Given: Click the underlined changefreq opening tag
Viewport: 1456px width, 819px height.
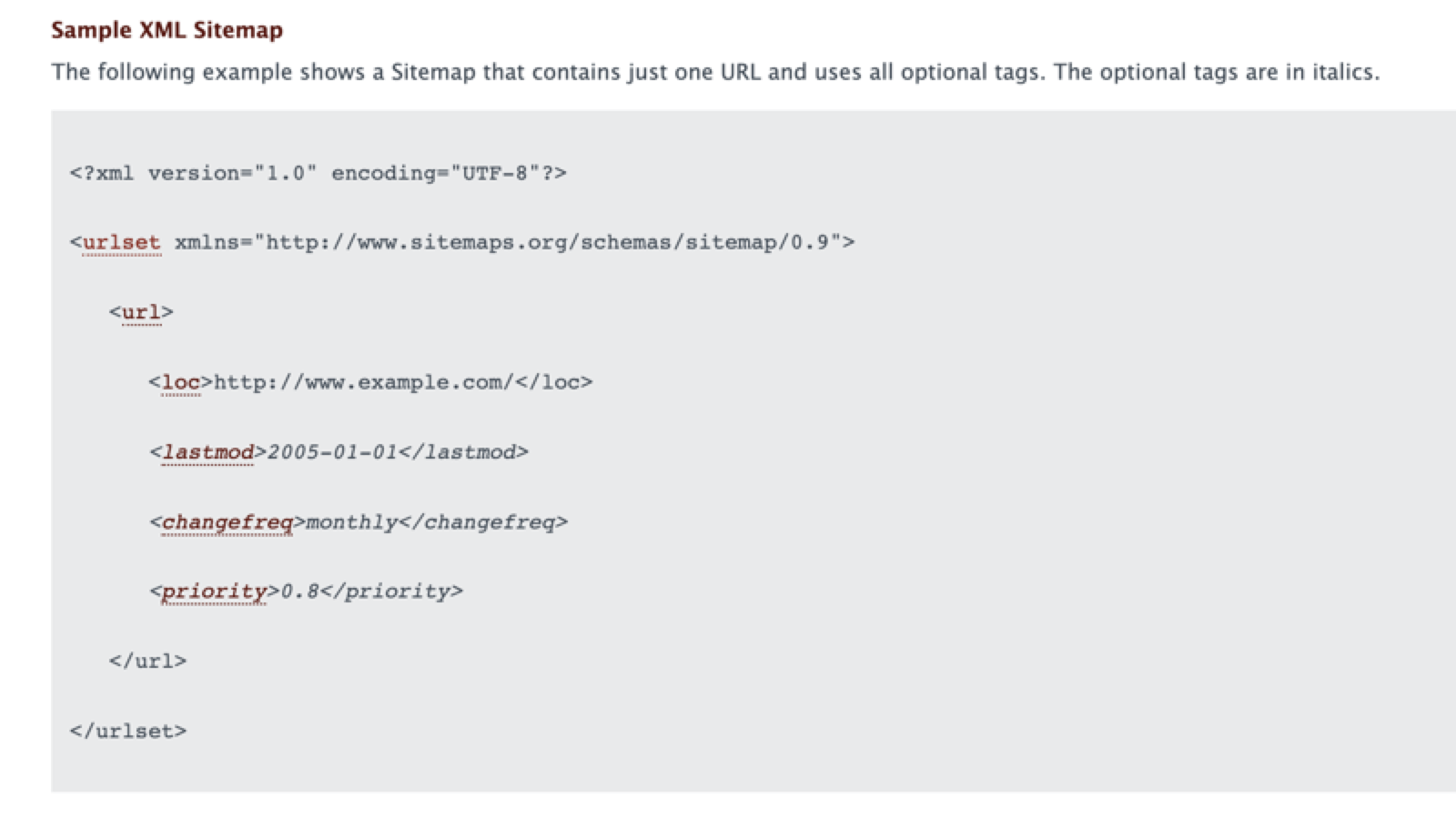Looking at the screenshot, I should click(x=227, y=522).
